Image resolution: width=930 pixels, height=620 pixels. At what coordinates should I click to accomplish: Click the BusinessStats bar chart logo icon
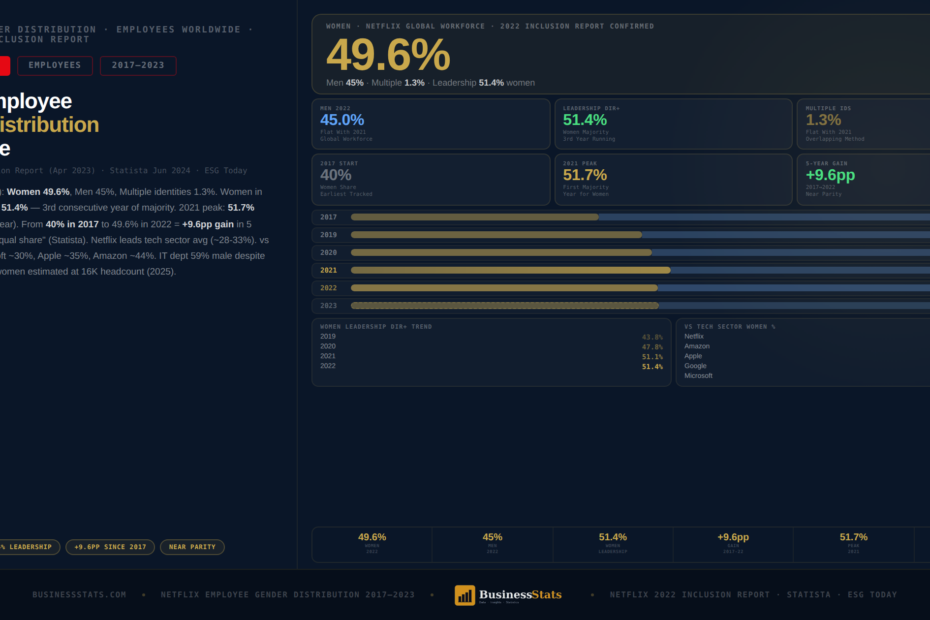pos(464,595)
